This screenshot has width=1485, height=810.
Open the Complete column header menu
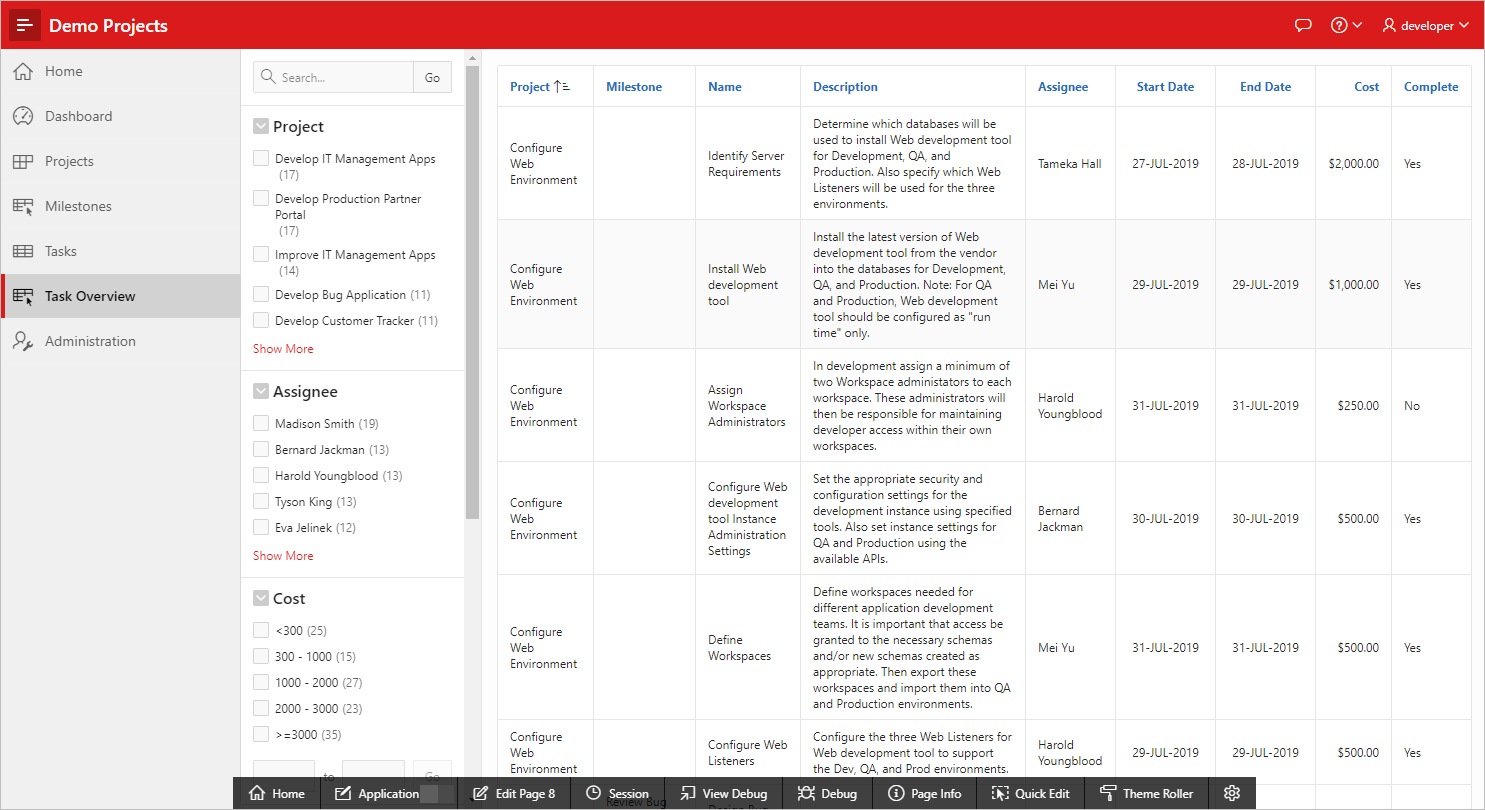tap(1431, 87)
